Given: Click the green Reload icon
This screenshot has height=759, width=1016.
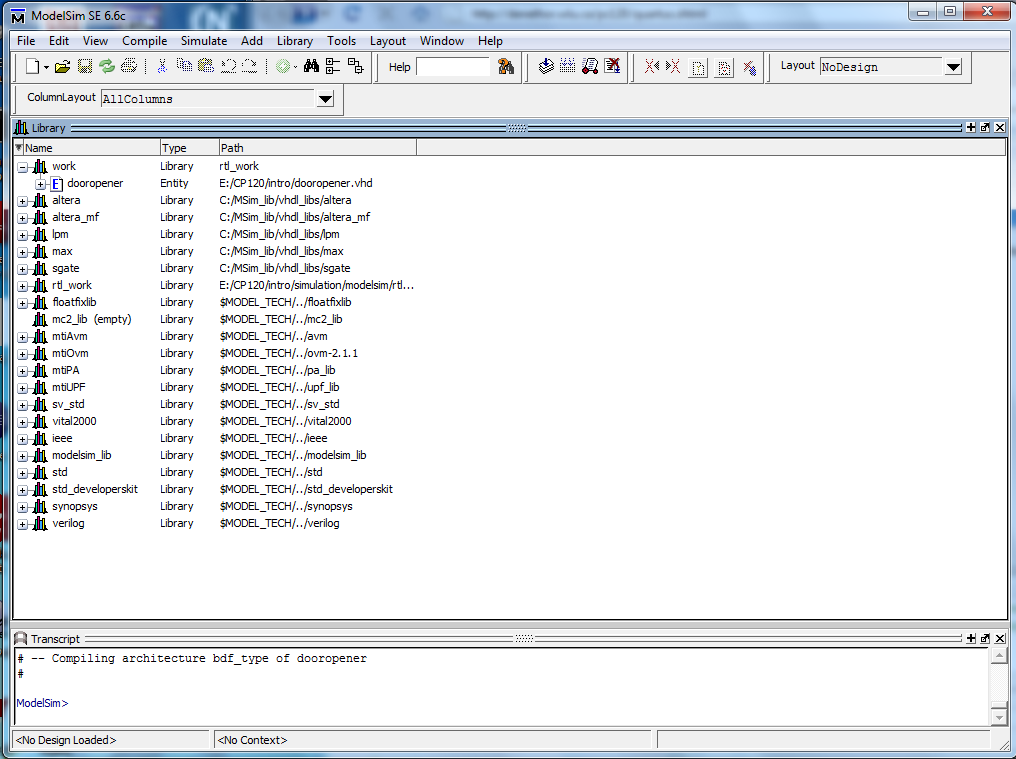Looking at the screenshot, I should pos(107,66).
